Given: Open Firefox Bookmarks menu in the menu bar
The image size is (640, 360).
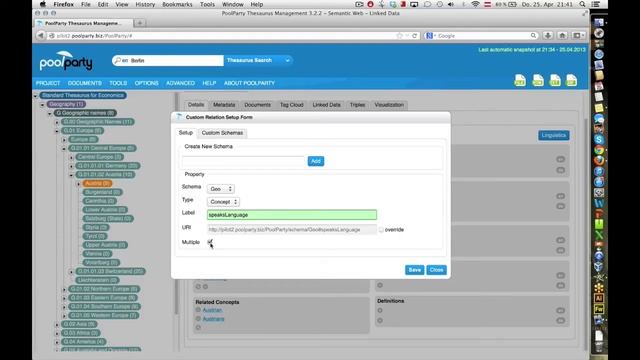Looking at the screenshot, I should click(177, 4).
